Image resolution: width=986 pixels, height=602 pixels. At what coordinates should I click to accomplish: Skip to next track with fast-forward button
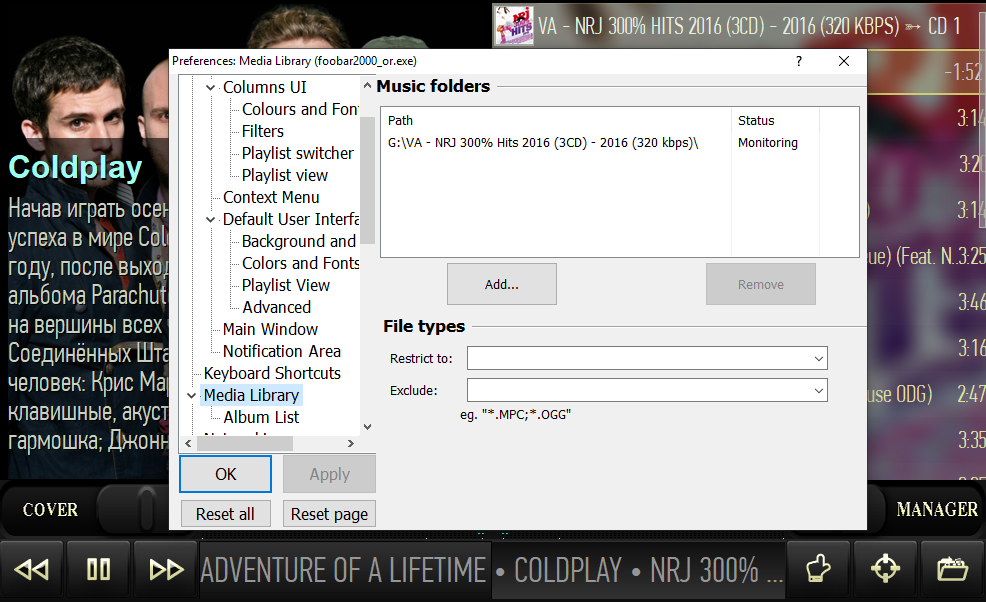pos(165,570)
